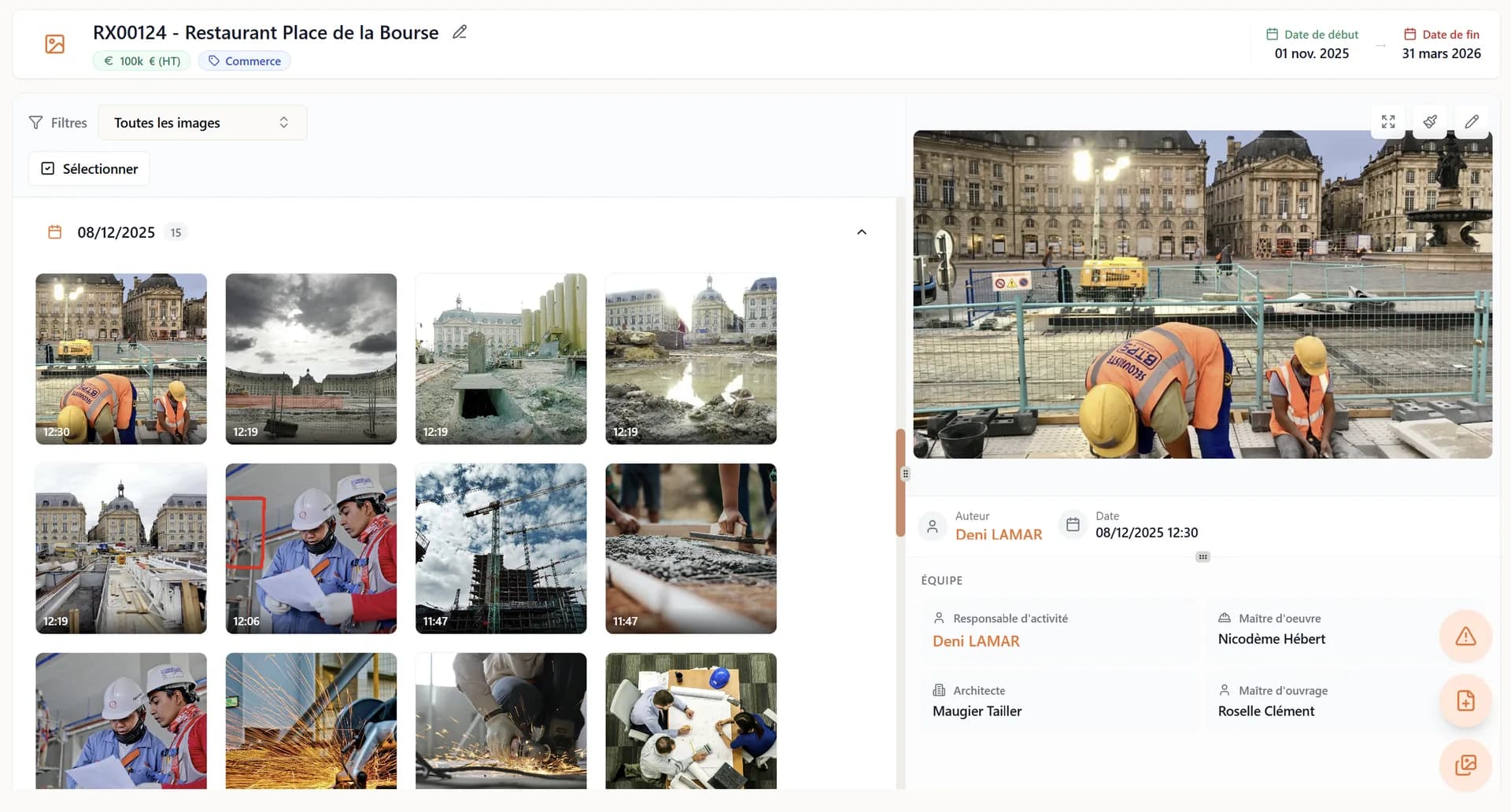This screenshot has width=1511, height=812.
Task: Click the paint brush annotate icon
Action: coord(1430,122)
